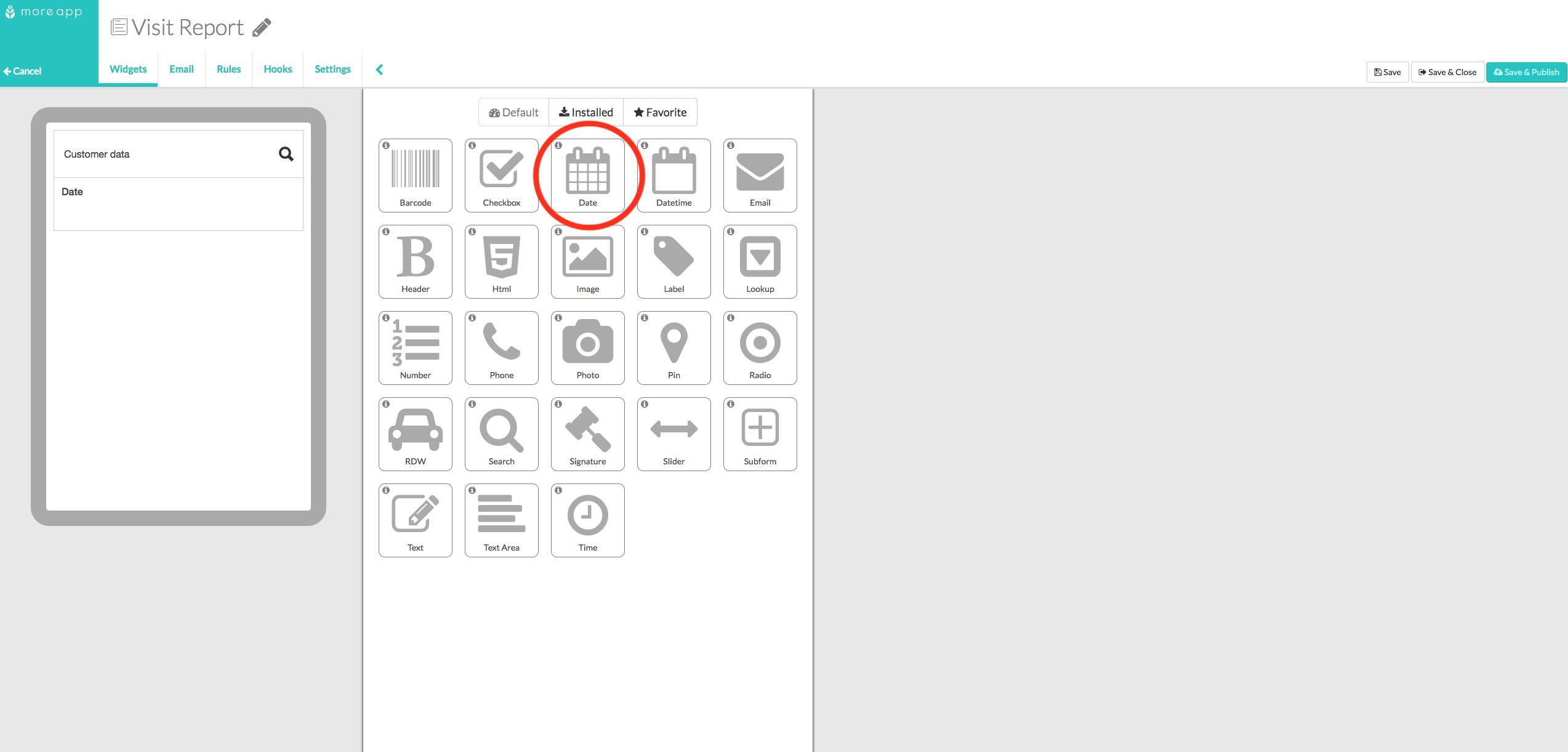Select the Subform widget icon

759,434
